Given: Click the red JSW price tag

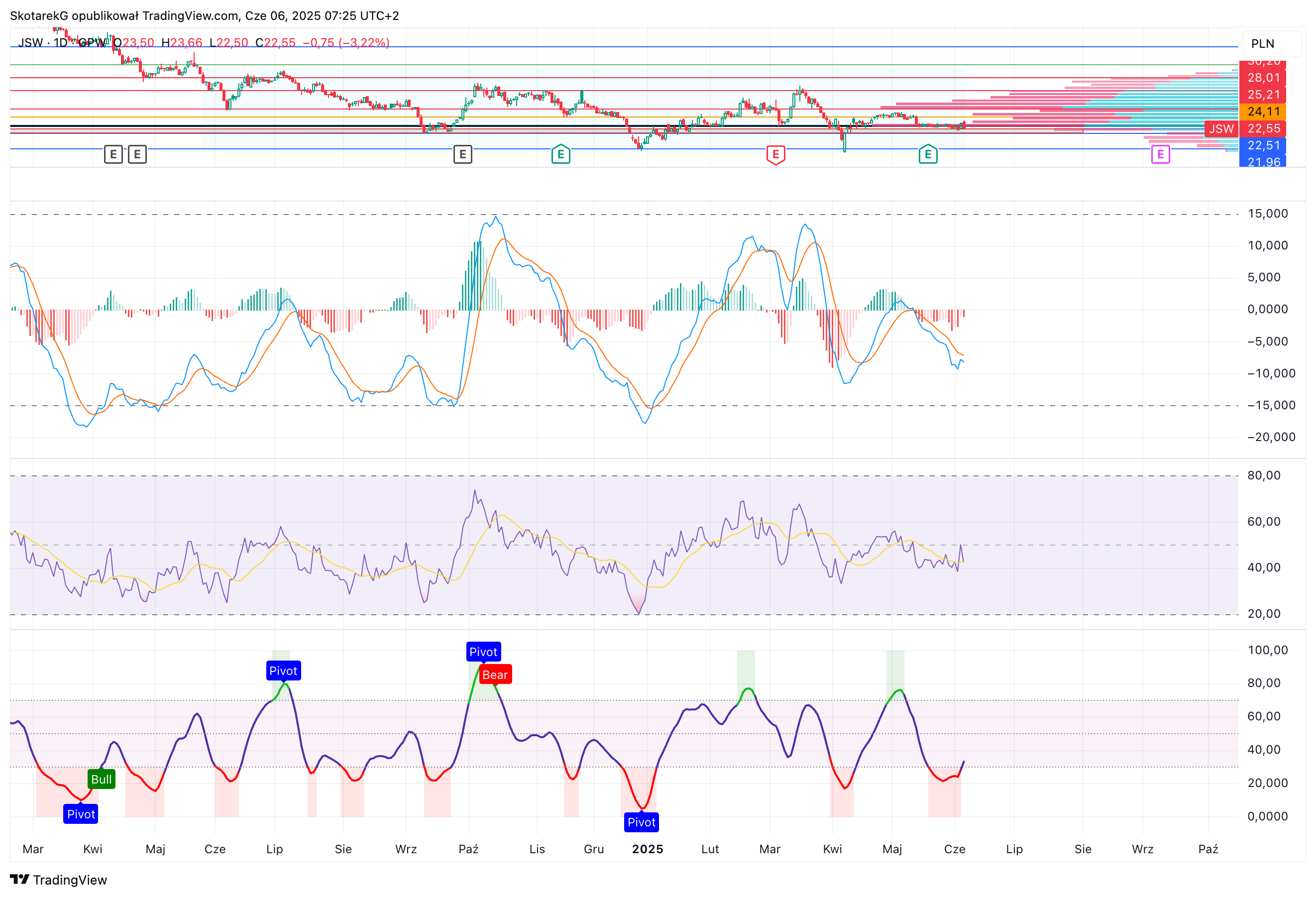Looking at the screenshot, I should pyautogui.click(x=1221, y=128).
